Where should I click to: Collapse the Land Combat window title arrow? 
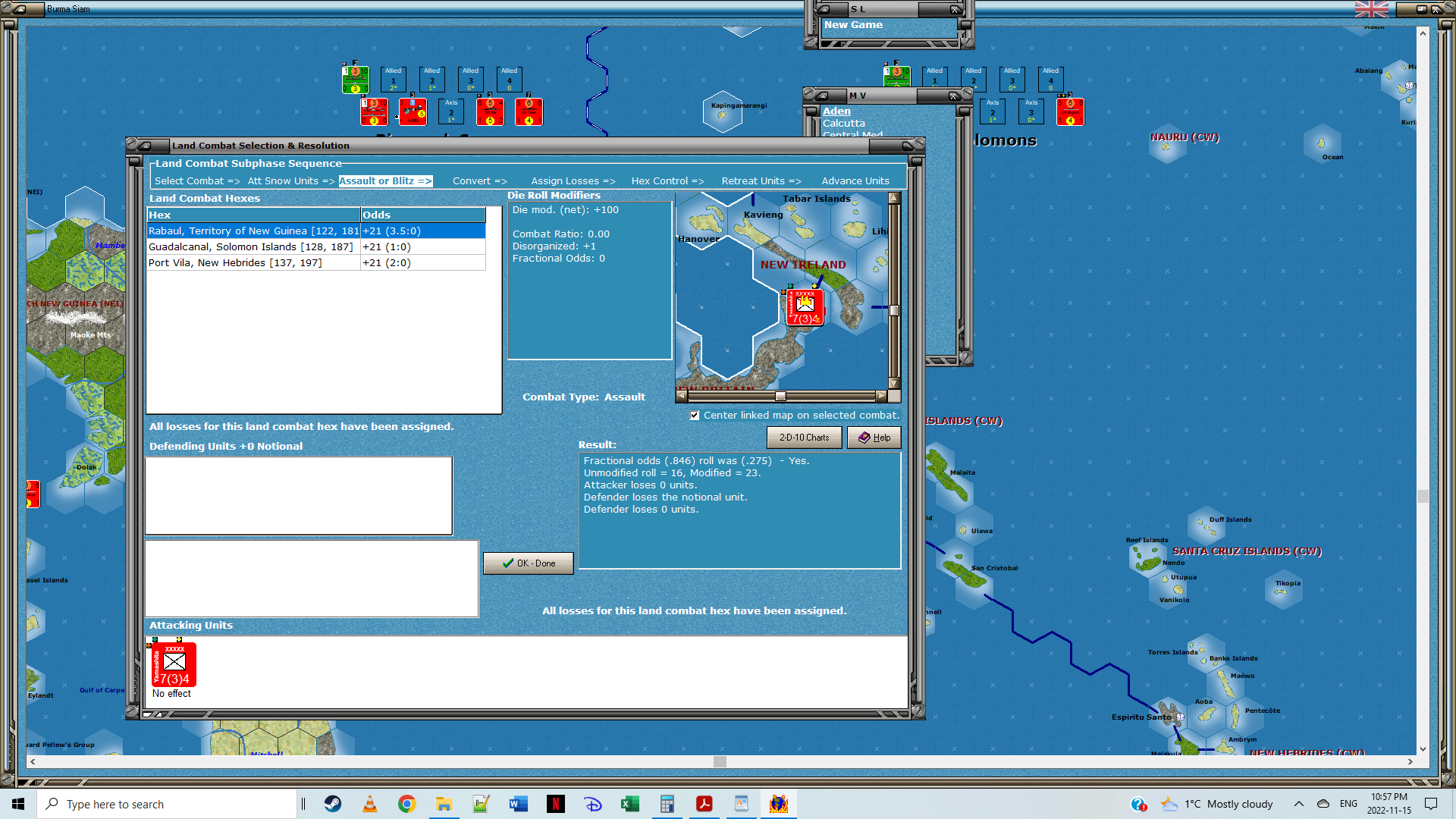pos(144,145)
